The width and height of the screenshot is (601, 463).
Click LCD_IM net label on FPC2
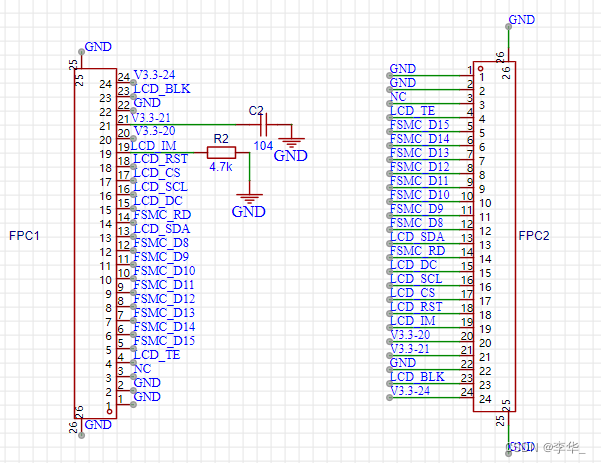[413, 321]
